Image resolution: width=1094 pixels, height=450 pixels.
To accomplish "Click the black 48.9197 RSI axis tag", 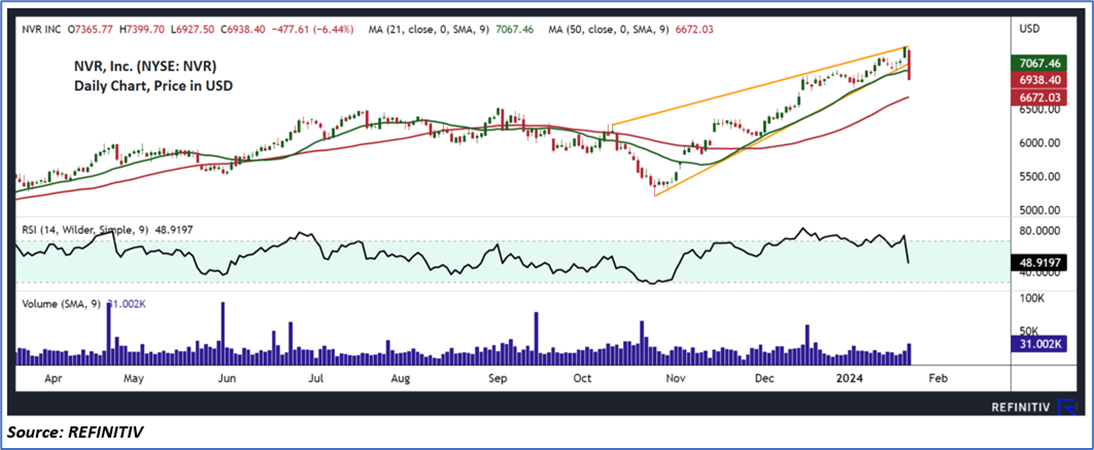I will [x=1040, y=262].
